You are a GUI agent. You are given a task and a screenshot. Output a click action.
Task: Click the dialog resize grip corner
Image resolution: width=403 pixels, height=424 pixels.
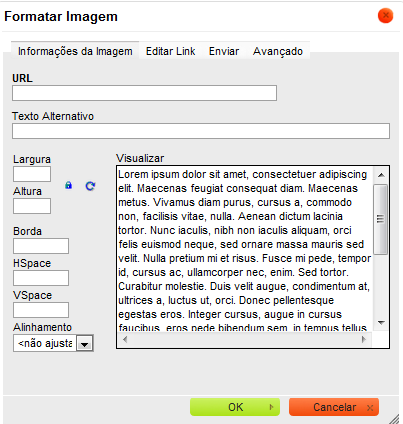click(394, 418)
